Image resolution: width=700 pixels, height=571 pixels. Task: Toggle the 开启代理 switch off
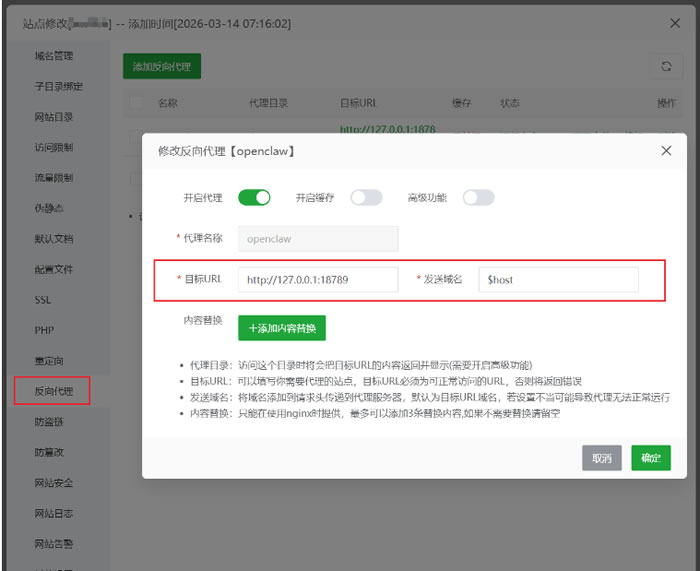(254, 198)
